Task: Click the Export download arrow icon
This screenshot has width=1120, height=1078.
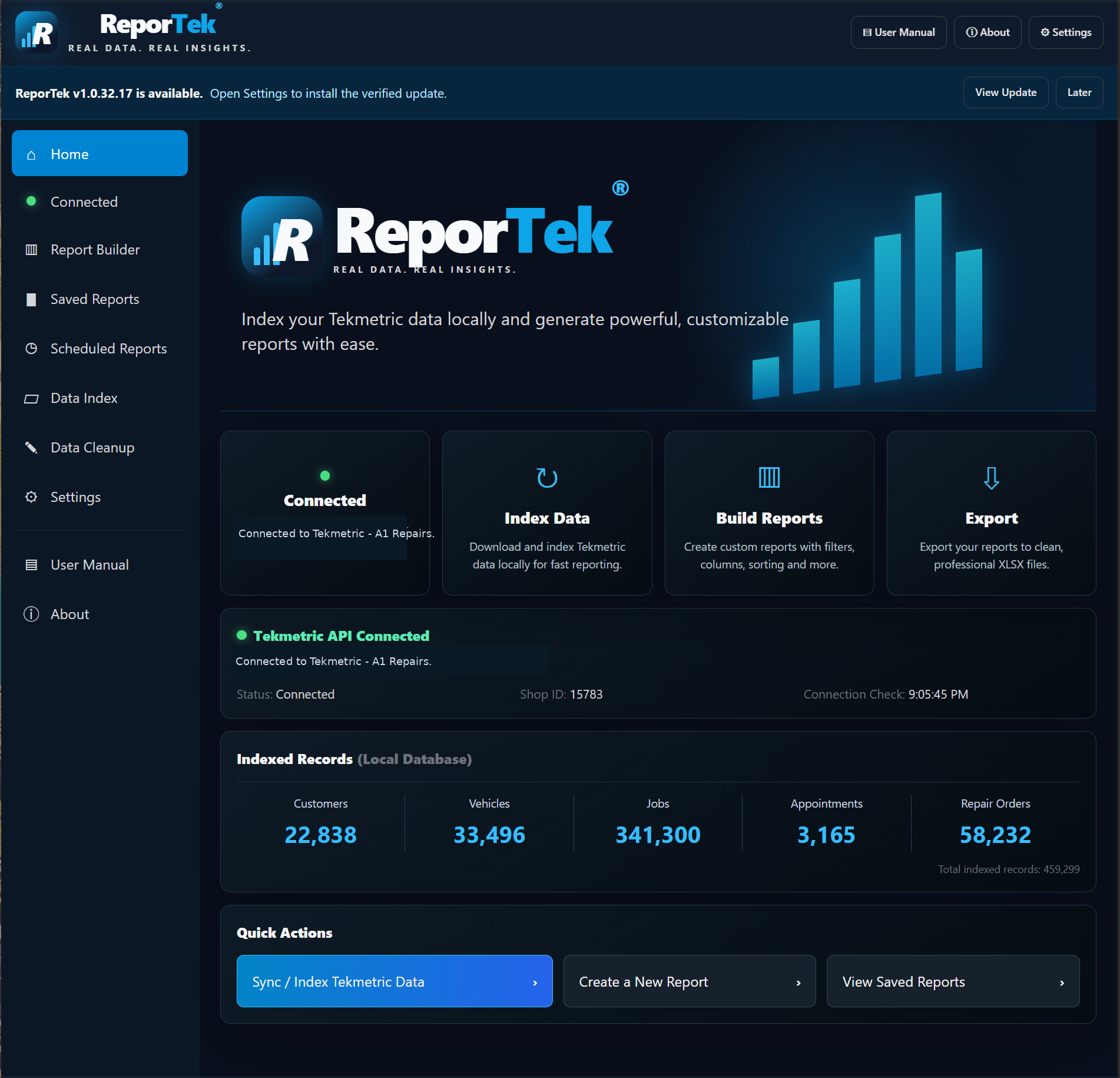Action: click(992, 478)
